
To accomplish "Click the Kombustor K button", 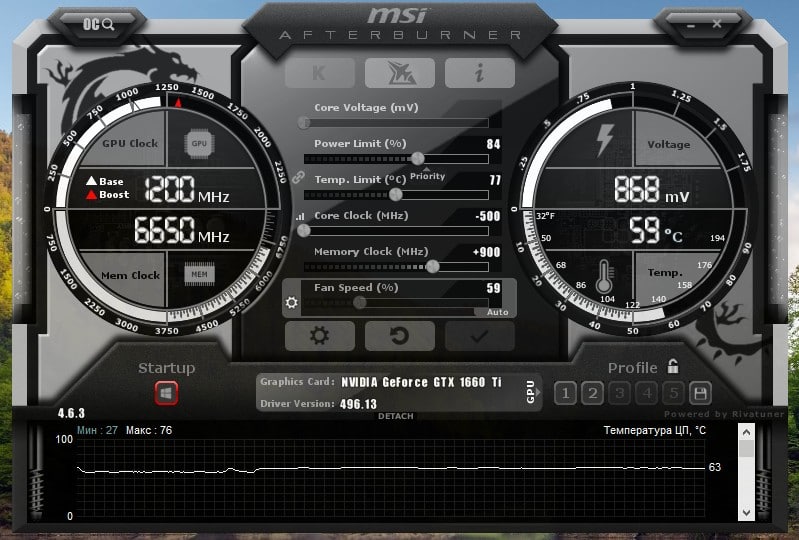I will tap(320, 73).
